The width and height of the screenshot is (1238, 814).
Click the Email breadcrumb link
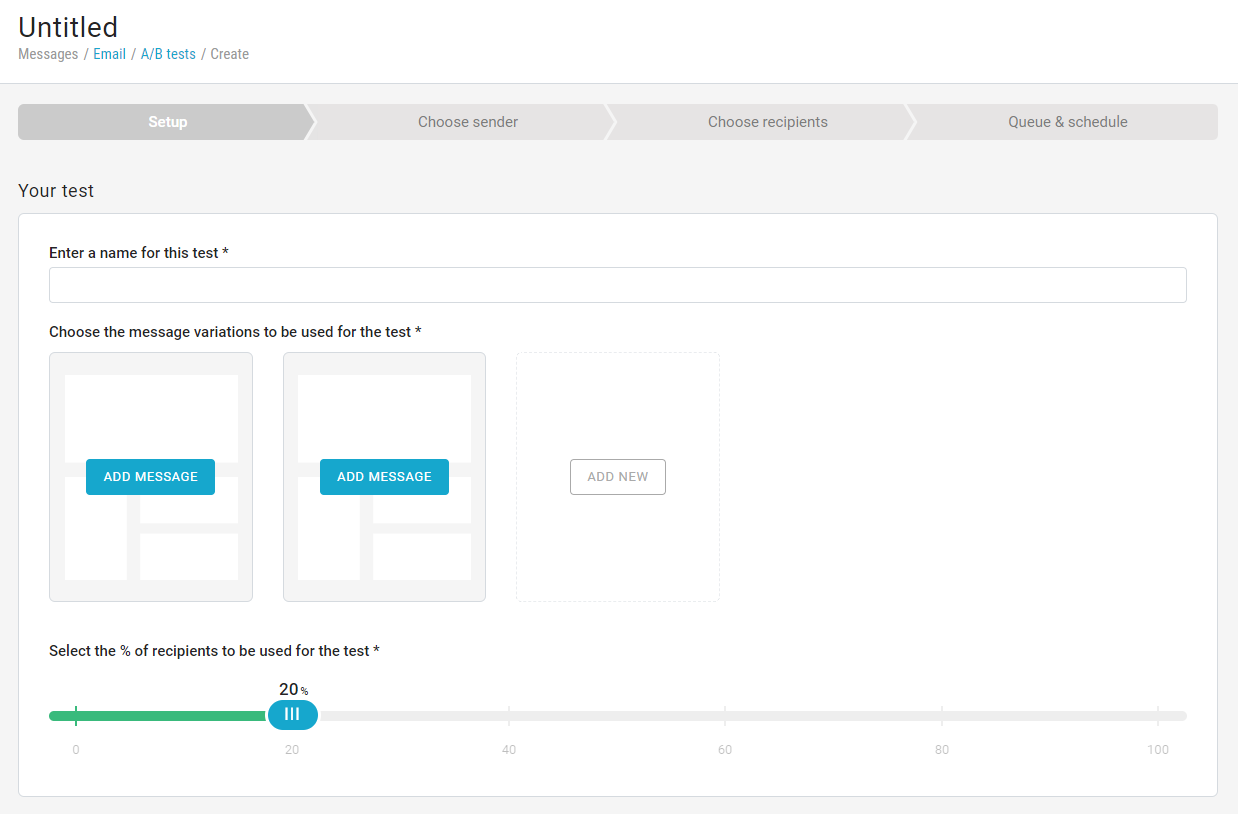[x=109, y=54]
